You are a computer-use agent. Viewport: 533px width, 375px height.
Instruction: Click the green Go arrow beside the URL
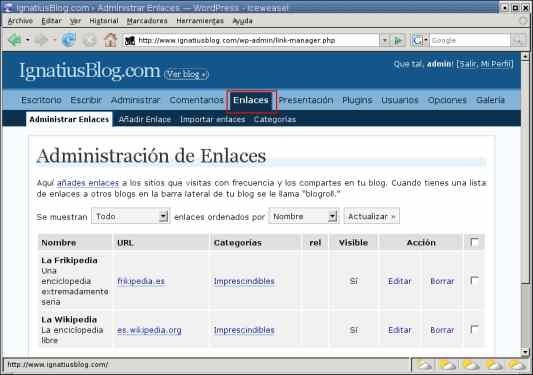pyautogui.click(x=398, y=40)
